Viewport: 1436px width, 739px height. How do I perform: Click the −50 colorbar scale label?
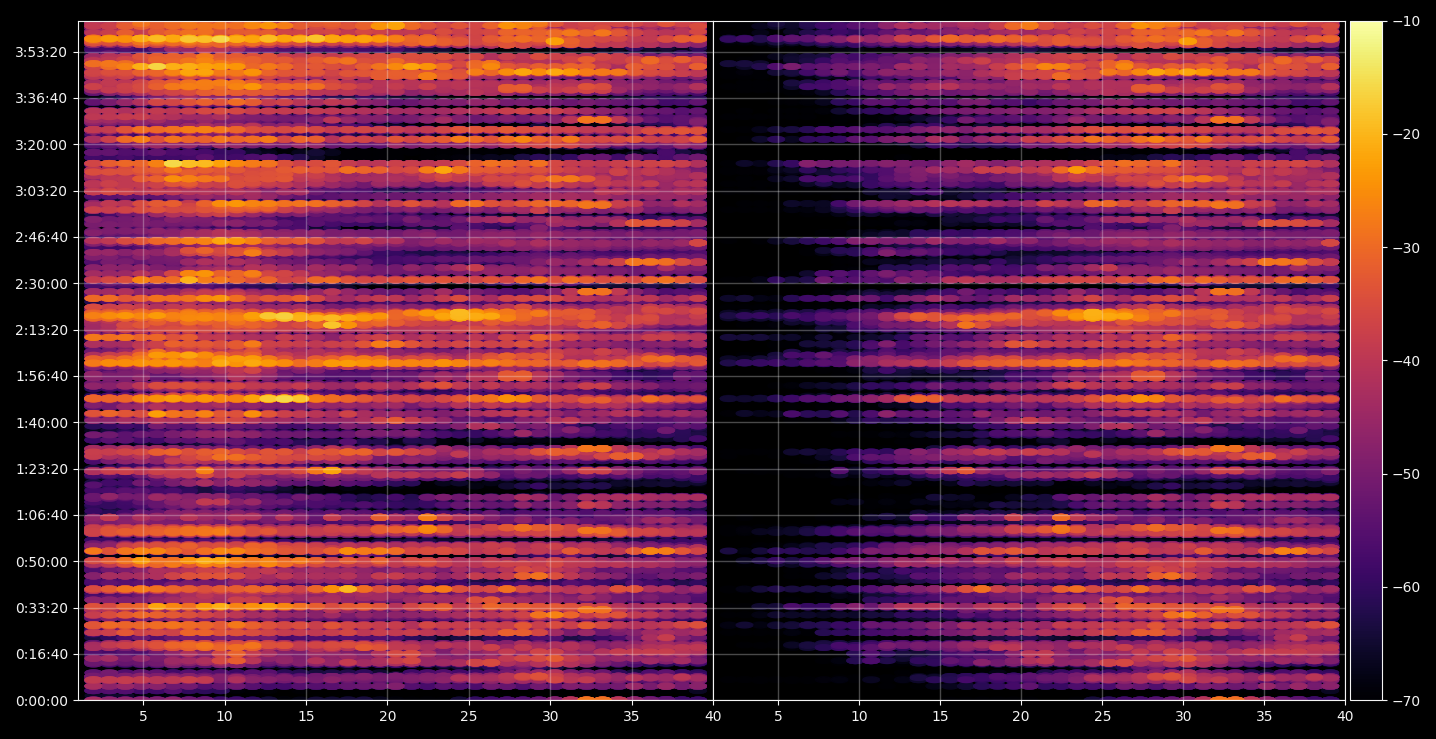tap(1405, 473)
